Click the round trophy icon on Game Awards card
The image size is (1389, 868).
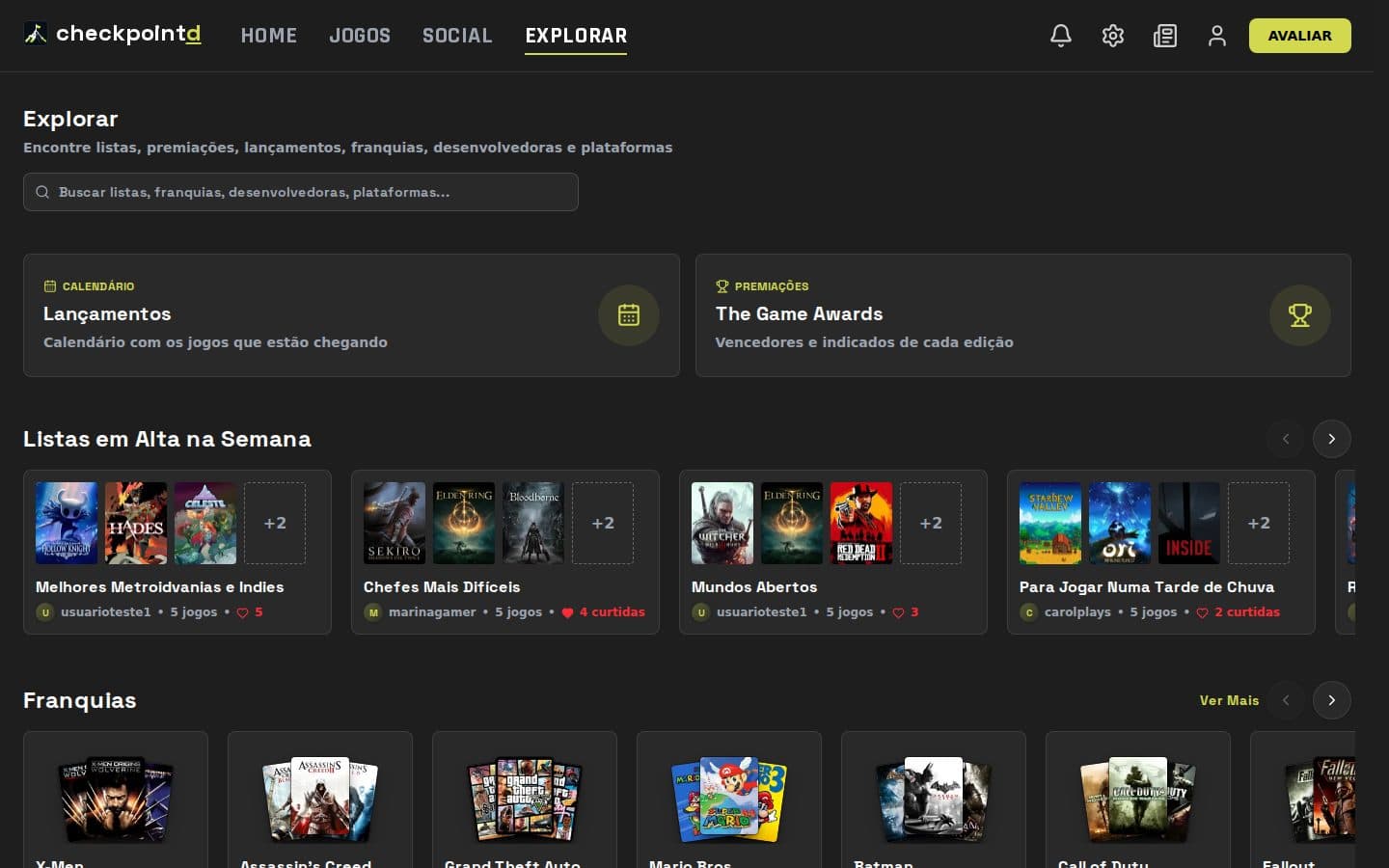click(1300, 315)
